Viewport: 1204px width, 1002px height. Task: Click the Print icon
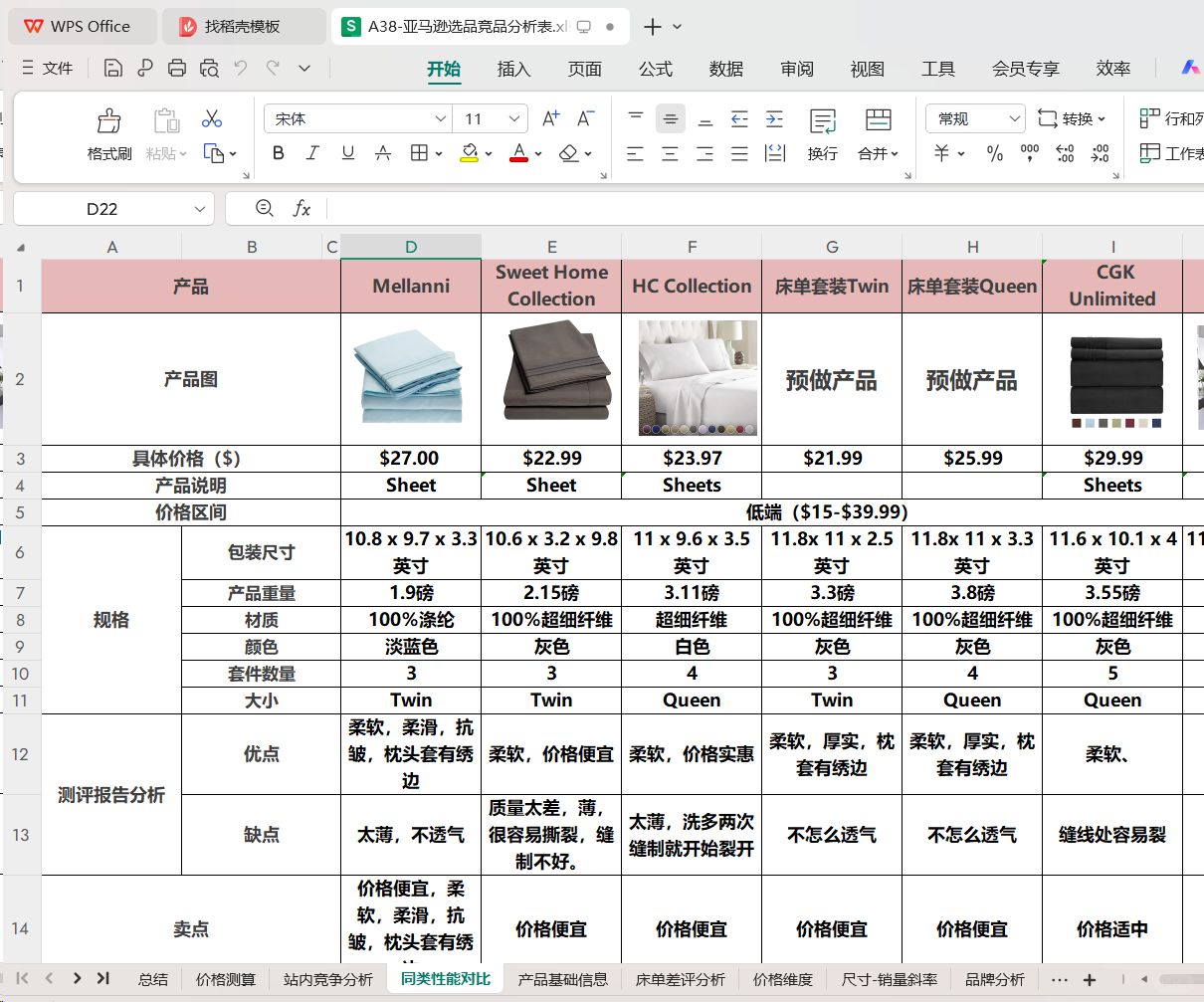coord(177,68)
